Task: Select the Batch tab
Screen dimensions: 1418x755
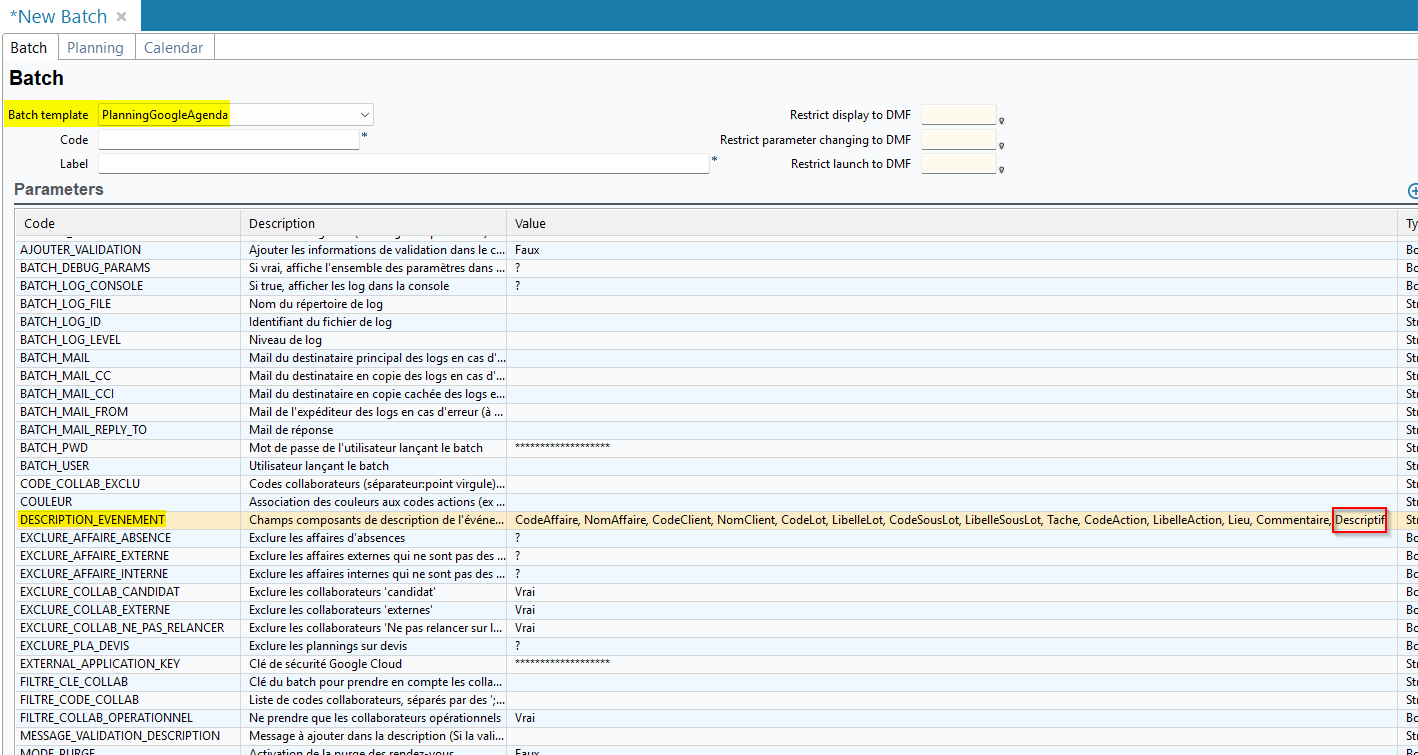Action: tap(29, 48)
